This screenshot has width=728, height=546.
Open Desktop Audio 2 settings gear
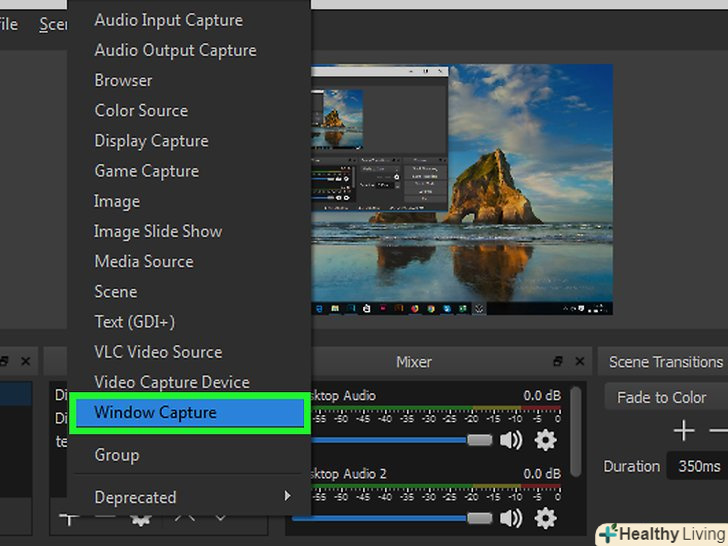[x=545, y=517]
